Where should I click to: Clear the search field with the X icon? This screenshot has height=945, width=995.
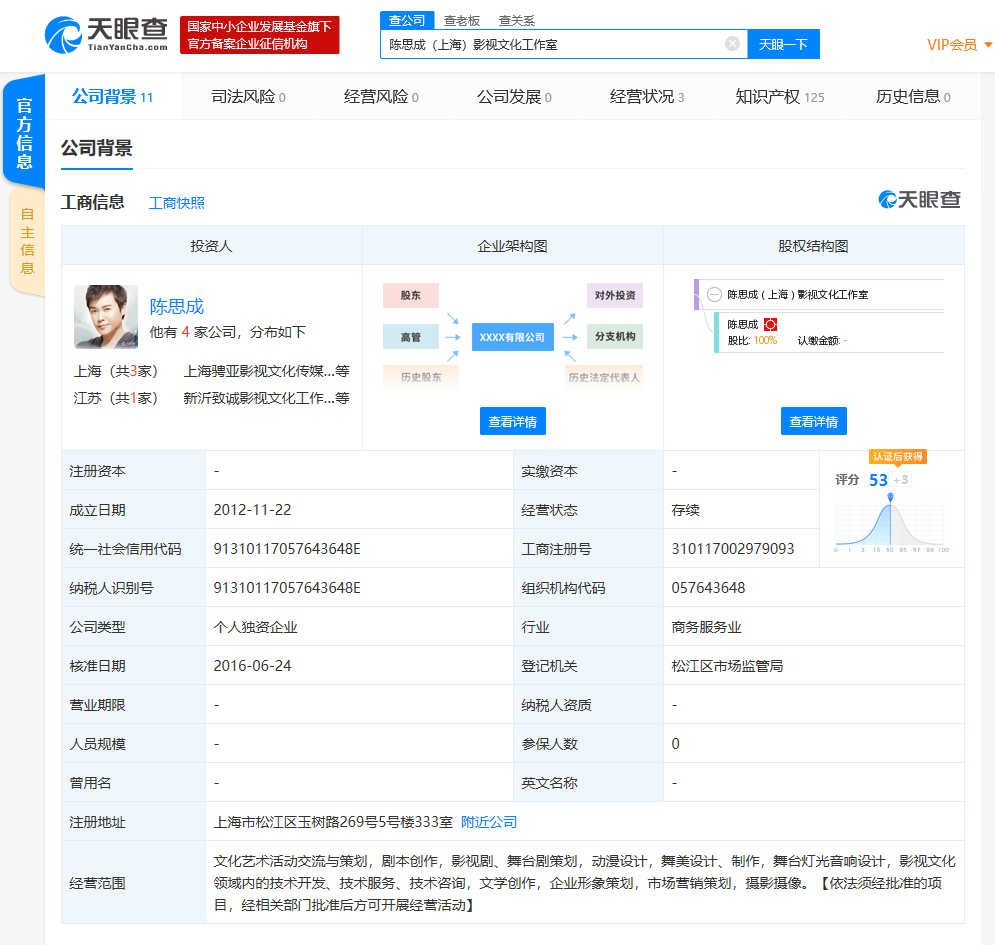click(732, 44)
